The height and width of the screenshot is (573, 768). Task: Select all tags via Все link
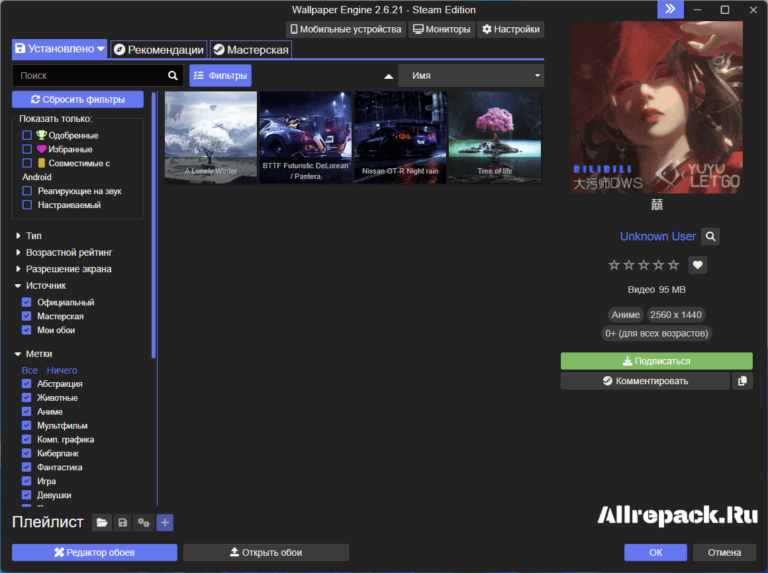pyautogui.click(x=29, y=370)
